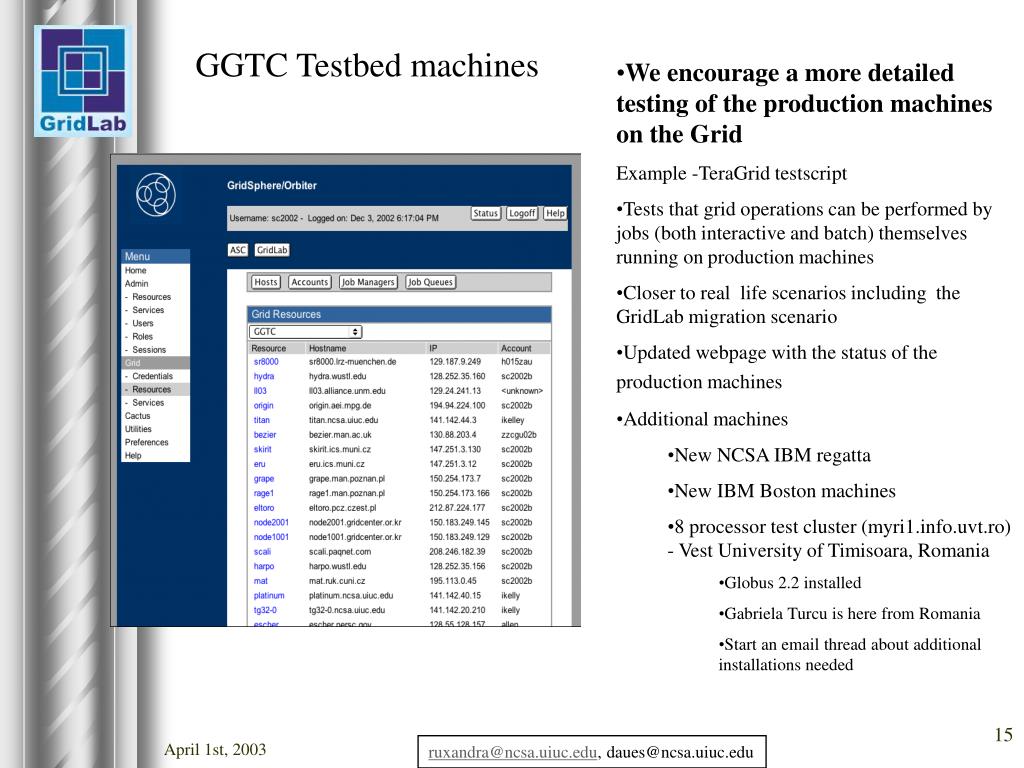Click the slide number 15
1024x768 pixels.
[1003, 735]
